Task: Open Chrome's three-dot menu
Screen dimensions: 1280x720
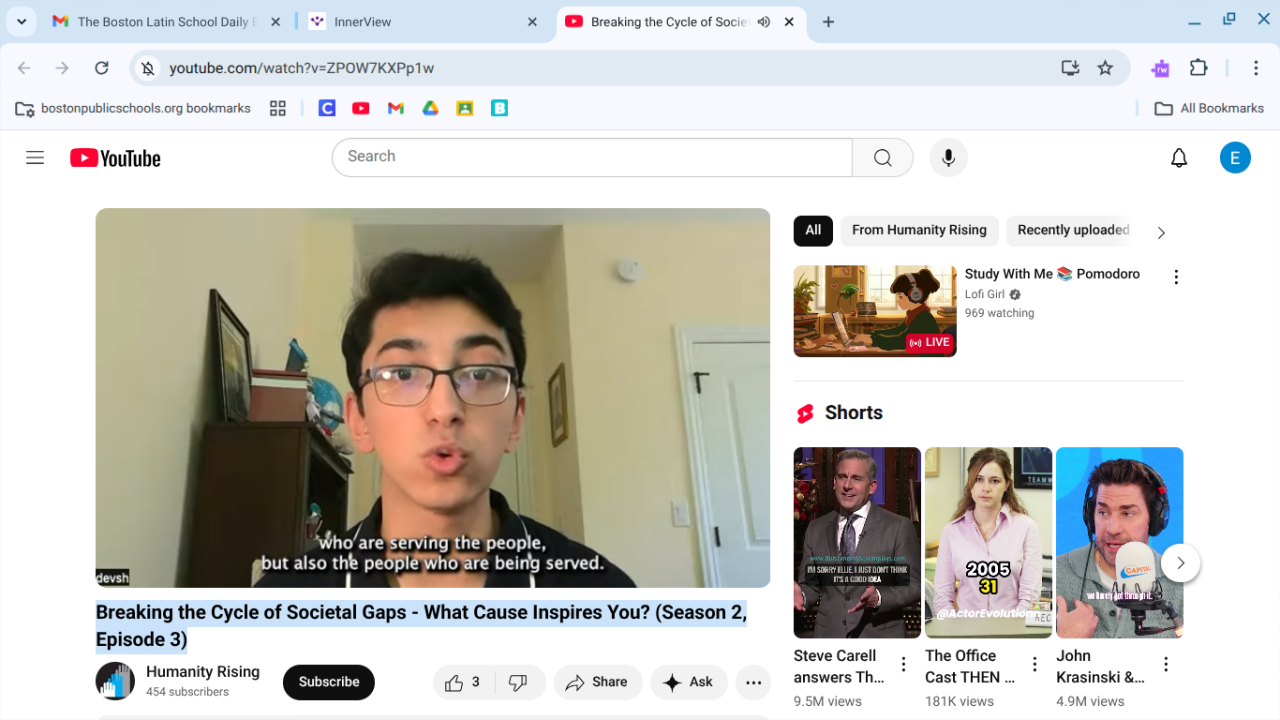Action: click(1256, 68)
